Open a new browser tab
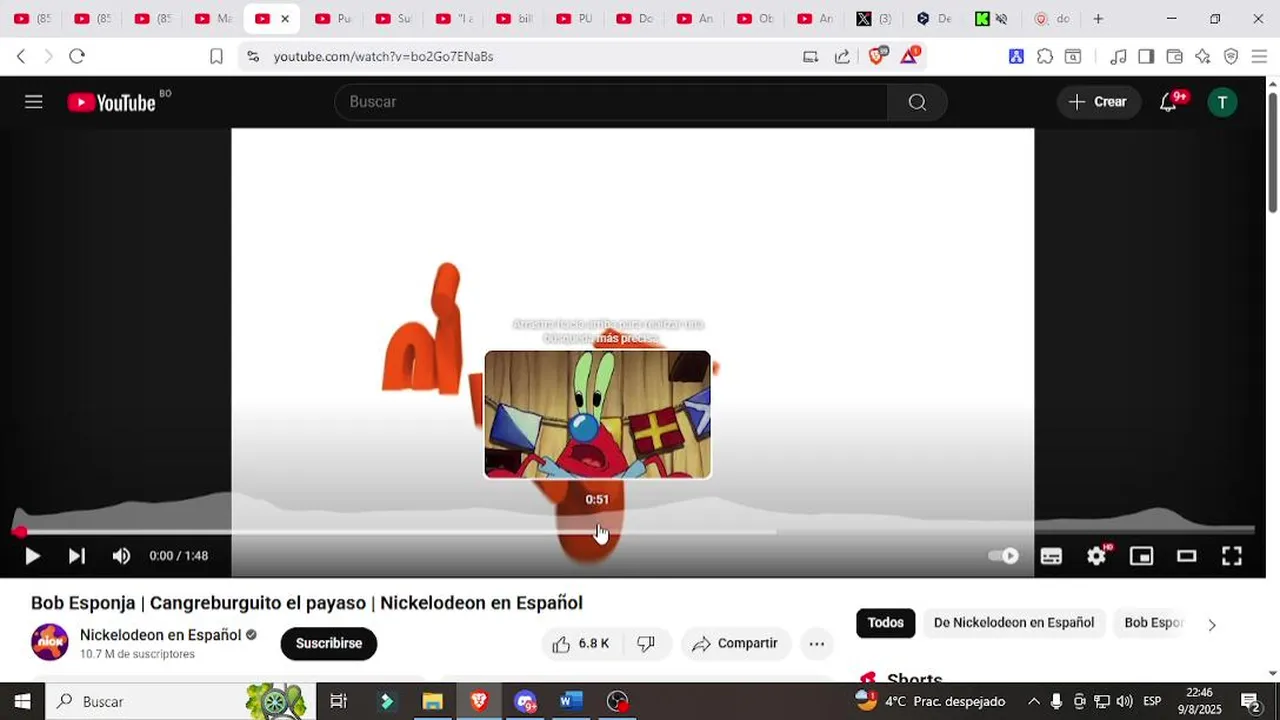This screenshot has width=1280, height=720. pyautogui.click(x=1098, y=19)
